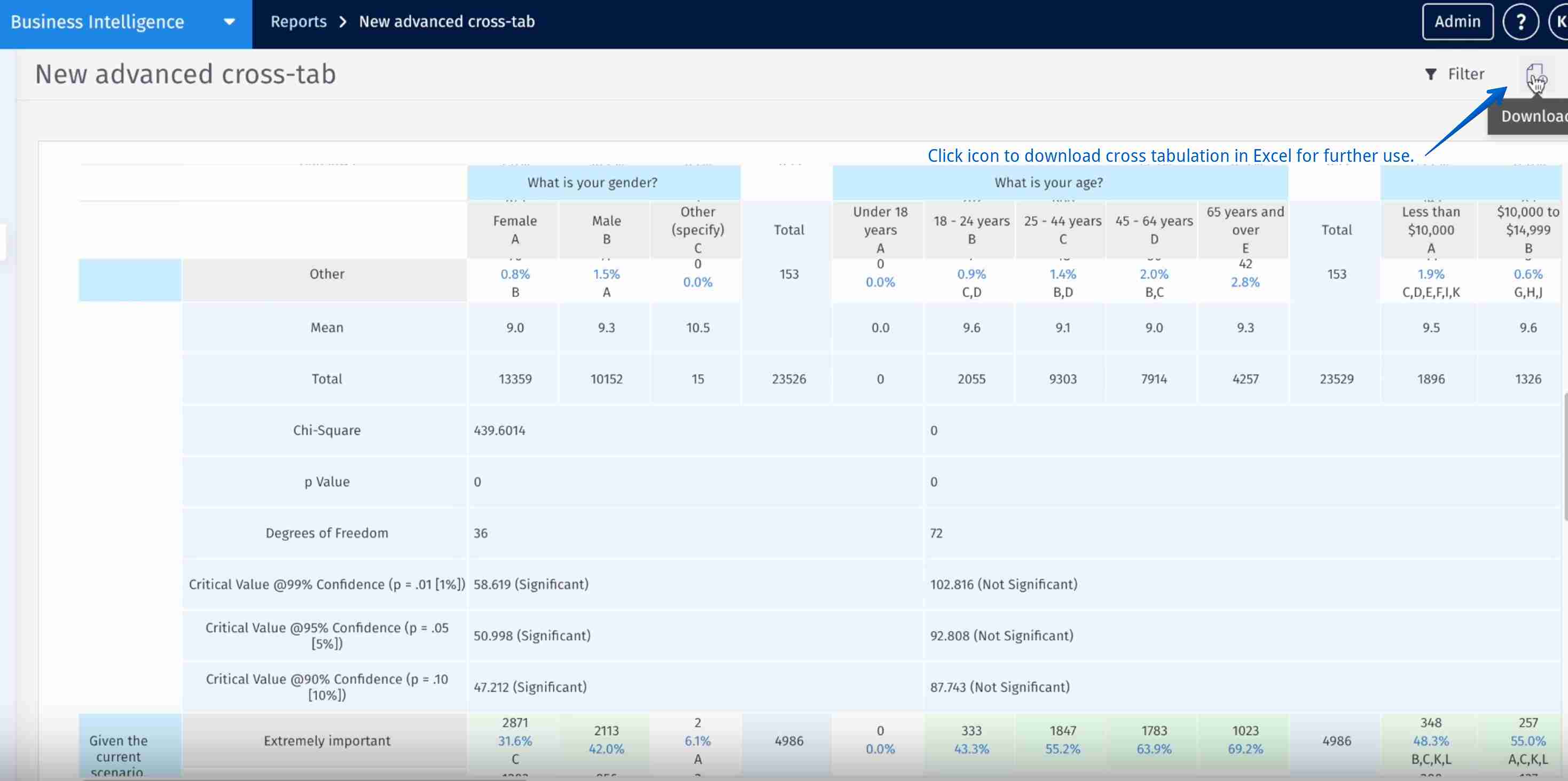Select the 'What is your age?' header
The width and height of the screenshot is (1568, 781).
click(1048, 183)
